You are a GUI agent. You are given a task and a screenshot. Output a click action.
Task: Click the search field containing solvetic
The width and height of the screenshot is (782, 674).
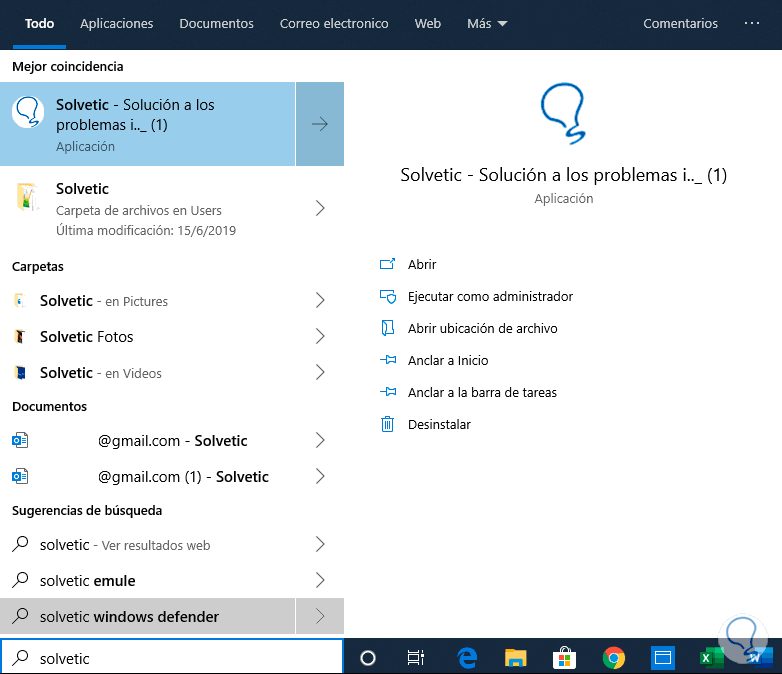[172, 658]
